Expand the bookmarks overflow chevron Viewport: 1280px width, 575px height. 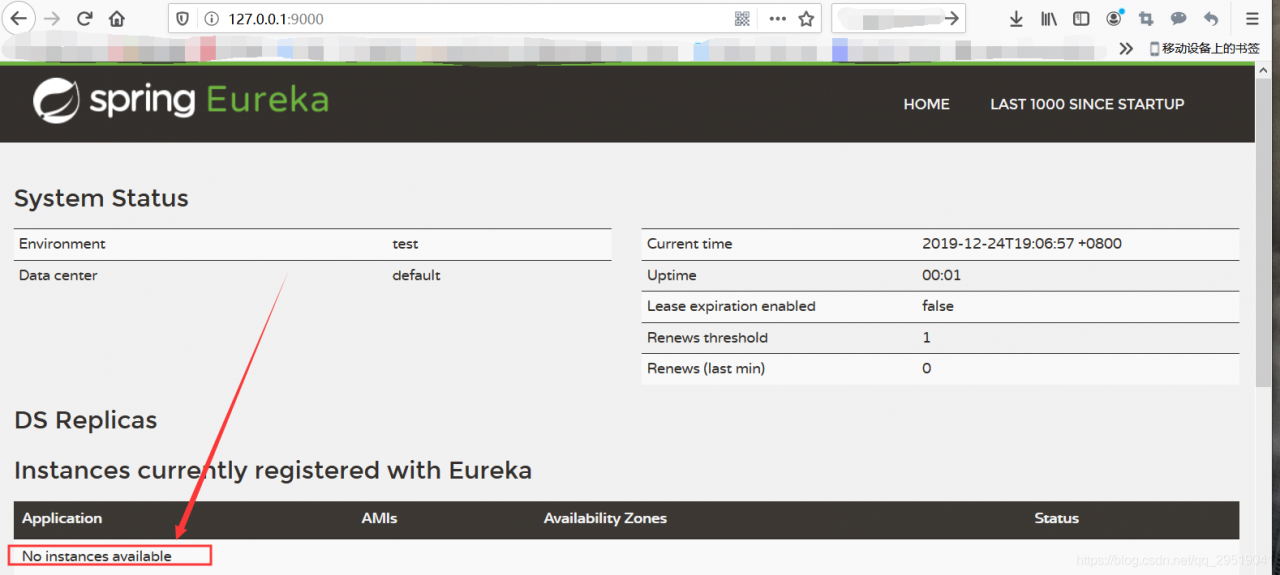click(1126, 48)
